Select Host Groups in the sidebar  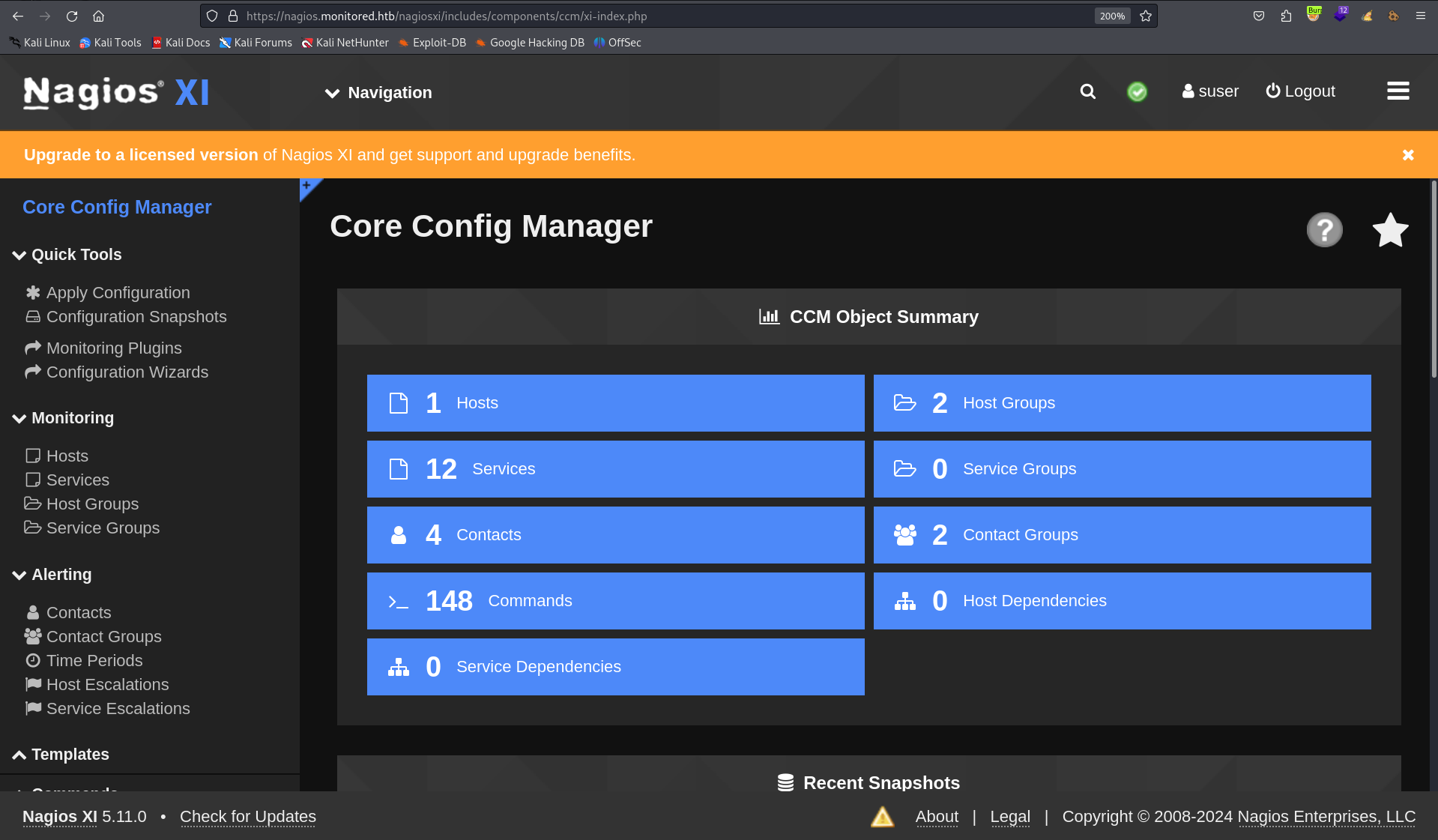[82, 504]
